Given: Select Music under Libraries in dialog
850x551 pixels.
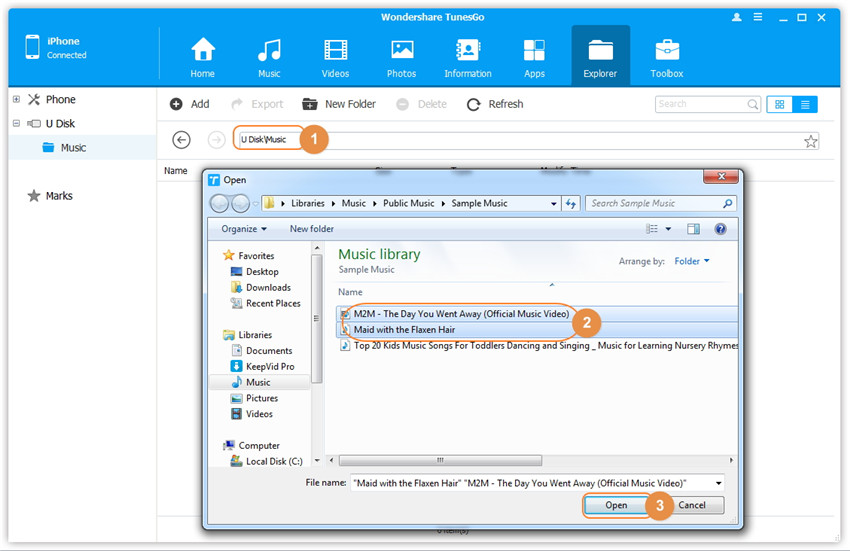Looking at the screenshot, I should 258,382.
